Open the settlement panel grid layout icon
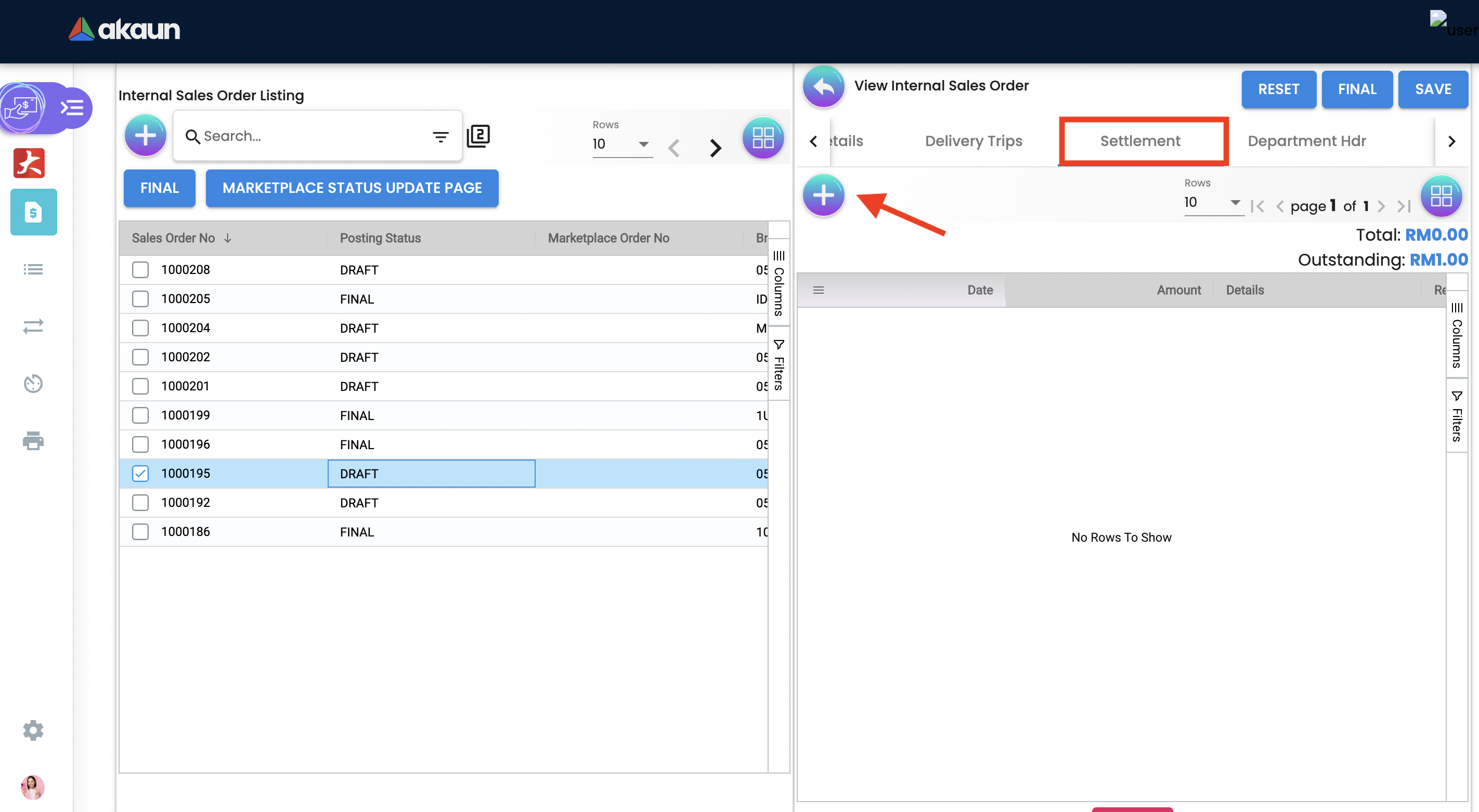1479x812 pixels. coord(1441,195)
